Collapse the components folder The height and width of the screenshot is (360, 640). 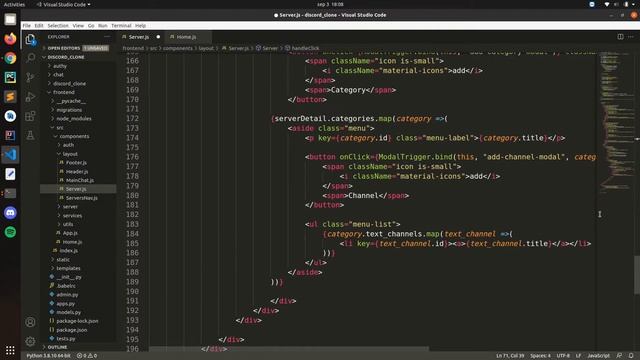(x=74, y=136)
